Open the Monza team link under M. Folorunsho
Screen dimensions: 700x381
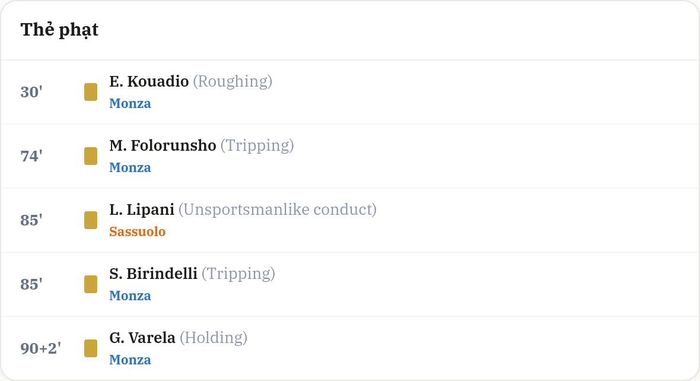pyautogui.click(x=130, y=167)
